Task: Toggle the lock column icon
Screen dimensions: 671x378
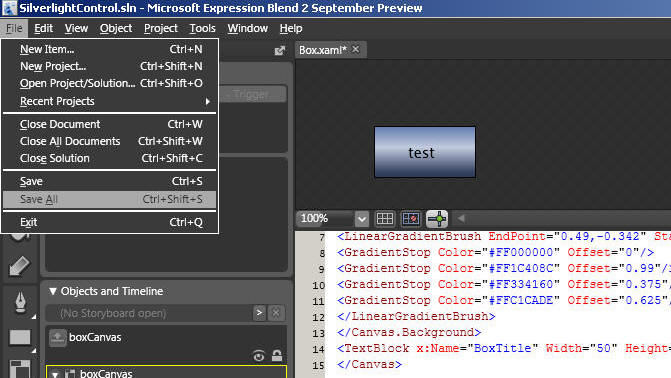Action: click(277, 355)
